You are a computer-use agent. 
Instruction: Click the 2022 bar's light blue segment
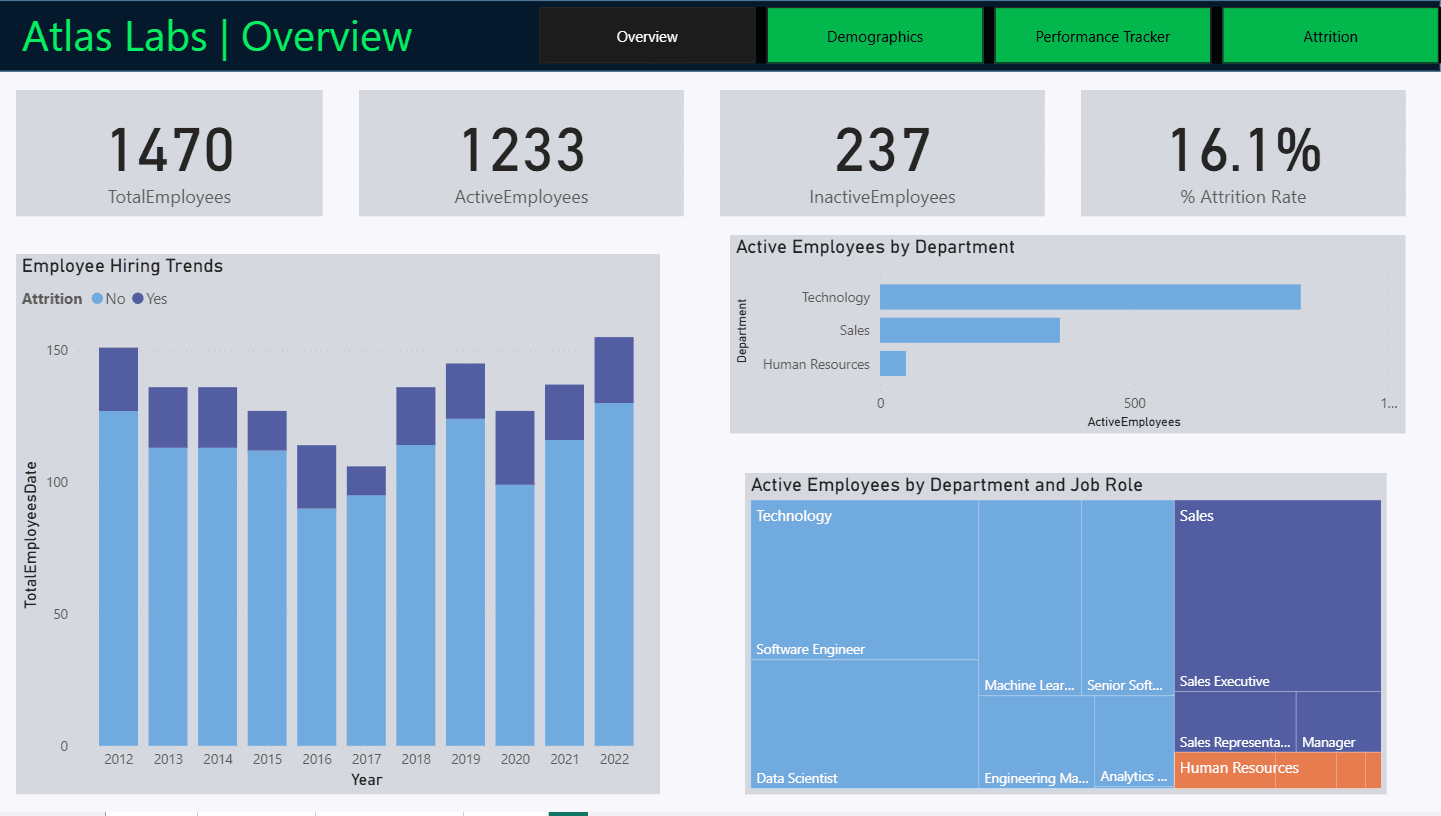[614, 574]
